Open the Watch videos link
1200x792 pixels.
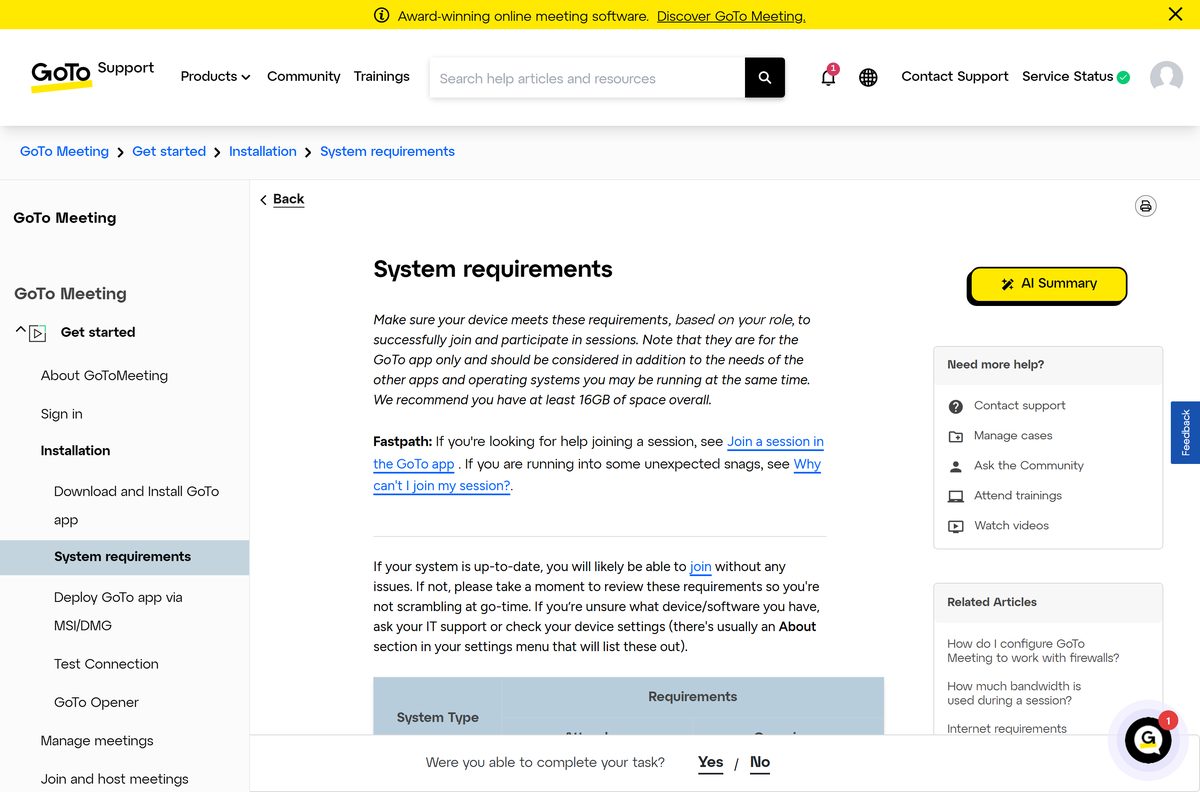coord(1011,526)
